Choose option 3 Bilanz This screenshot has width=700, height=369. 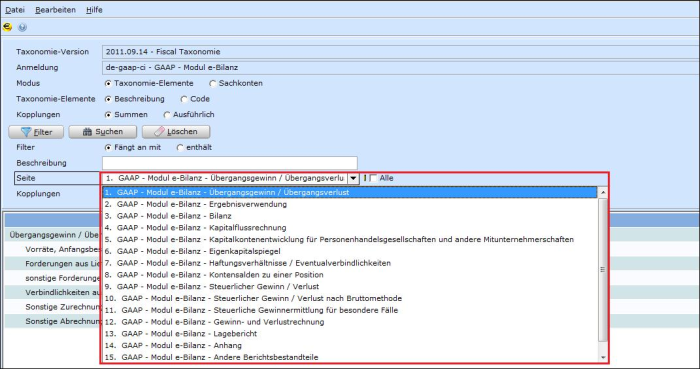(x=350, y=216)
